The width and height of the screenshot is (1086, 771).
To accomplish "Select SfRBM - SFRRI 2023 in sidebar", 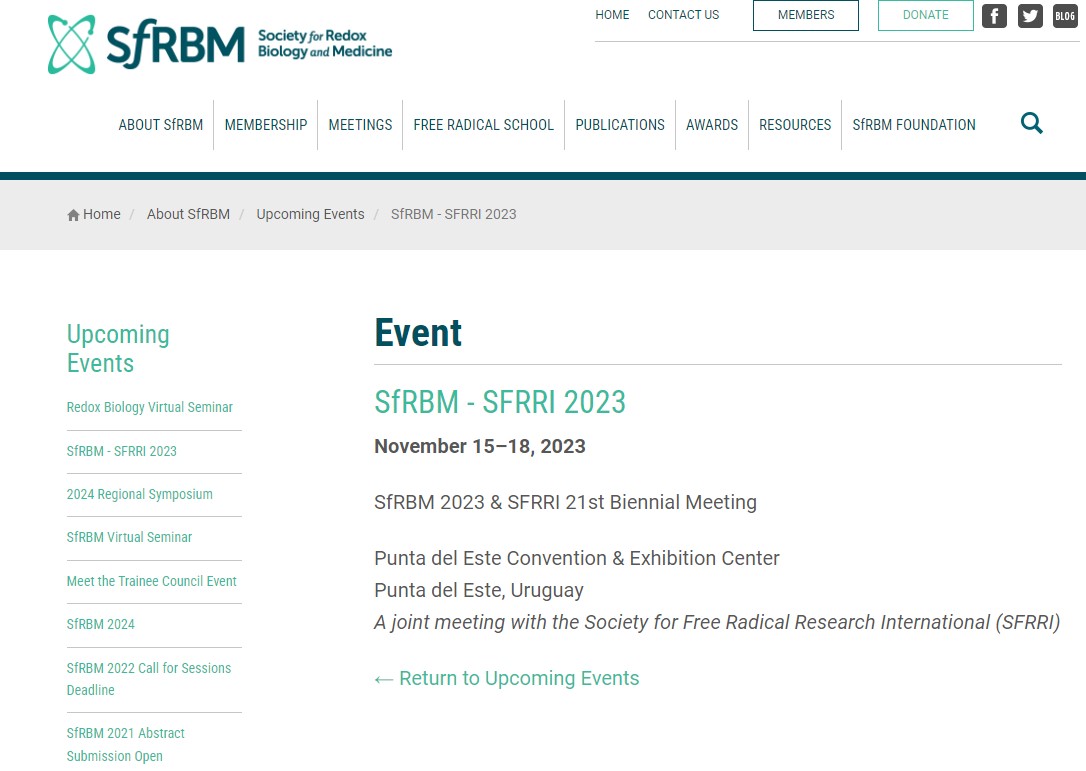I will 122,451.
